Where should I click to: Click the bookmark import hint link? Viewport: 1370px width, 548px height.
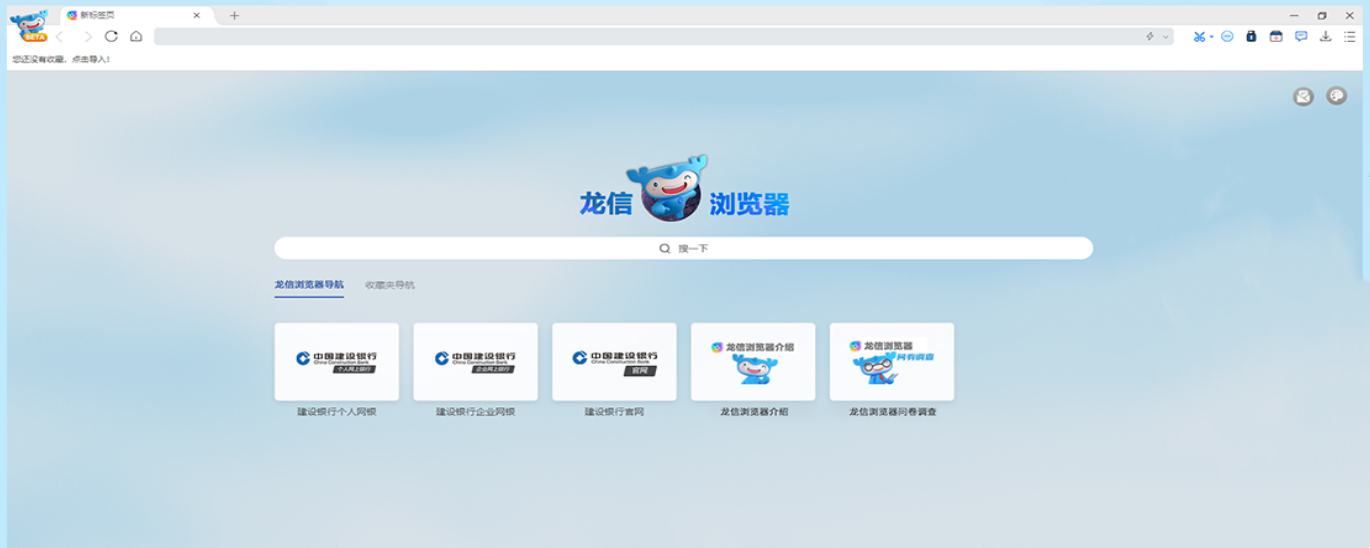click(x=61, y=59)
